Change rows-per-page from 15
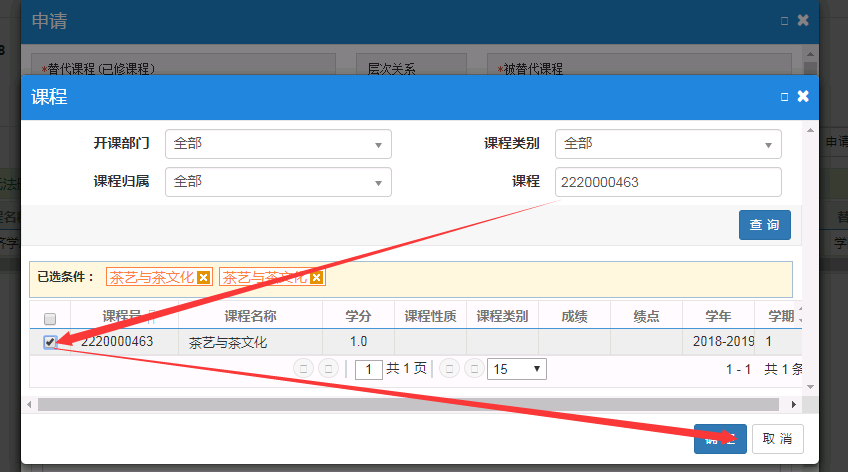Viewport: 848px width, 472px height. coord(516,369)
